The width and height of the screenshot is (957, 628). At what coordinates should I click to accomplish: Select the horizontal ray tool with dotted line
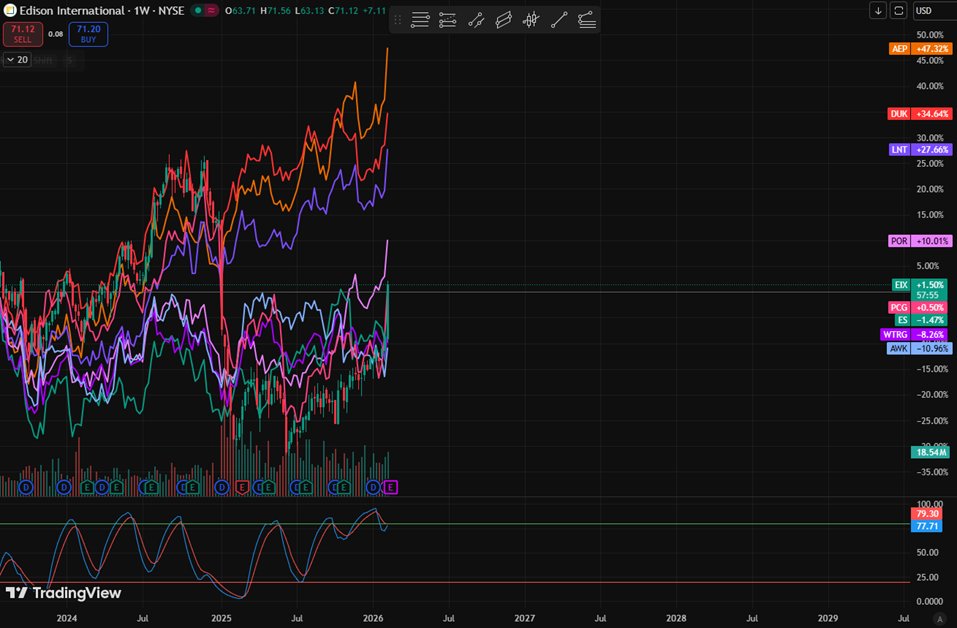pyautogui.click(x=447, y=20)
